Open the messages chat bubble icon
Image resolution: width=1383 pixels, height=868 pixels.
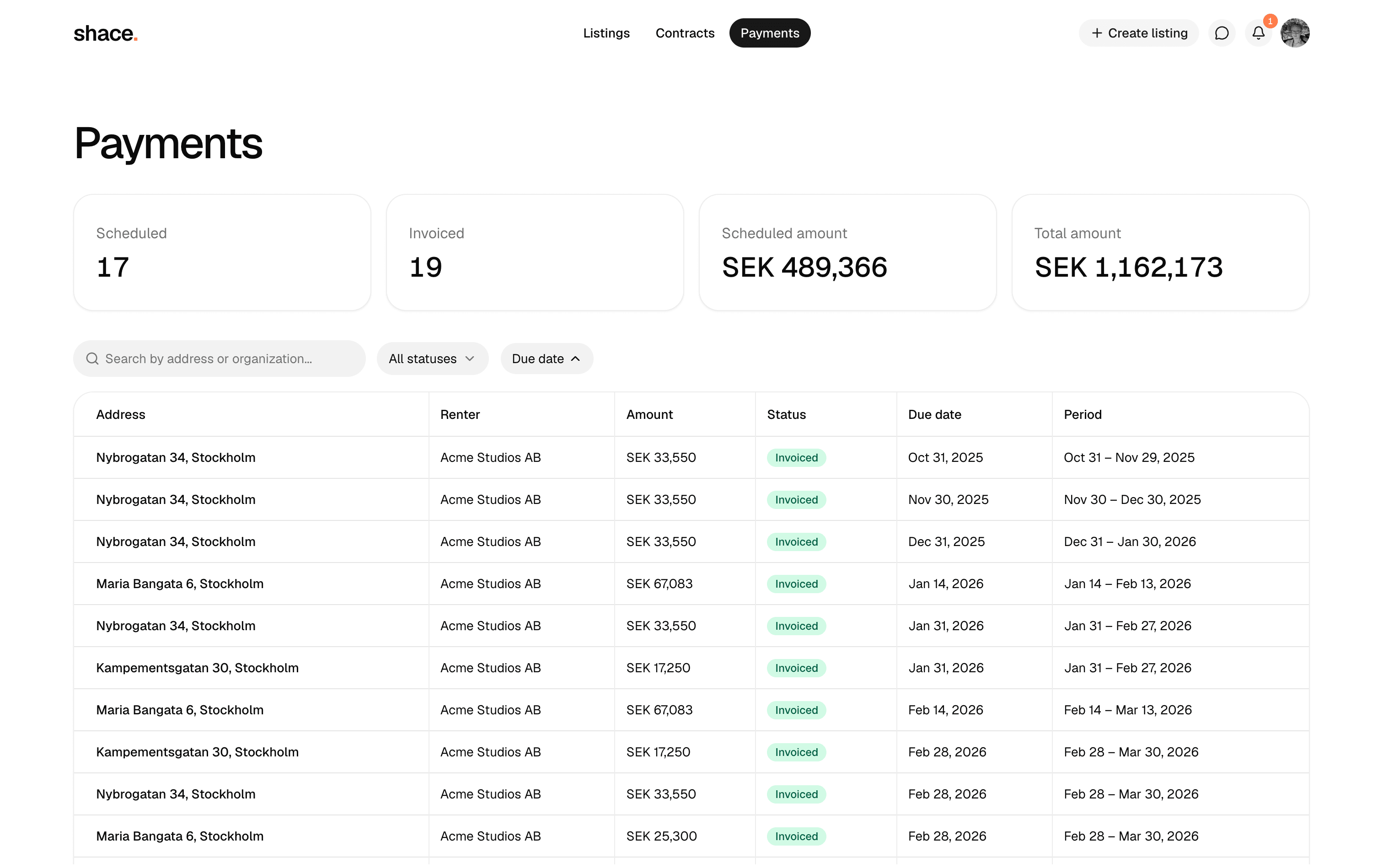pyautogui.click(x=1221, y=33)
